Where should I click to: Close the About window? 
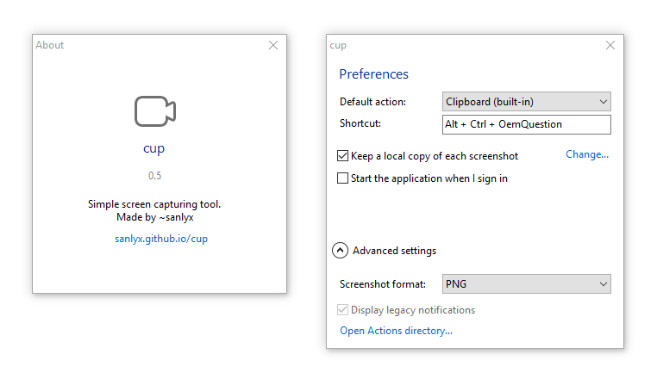point(273,45)
